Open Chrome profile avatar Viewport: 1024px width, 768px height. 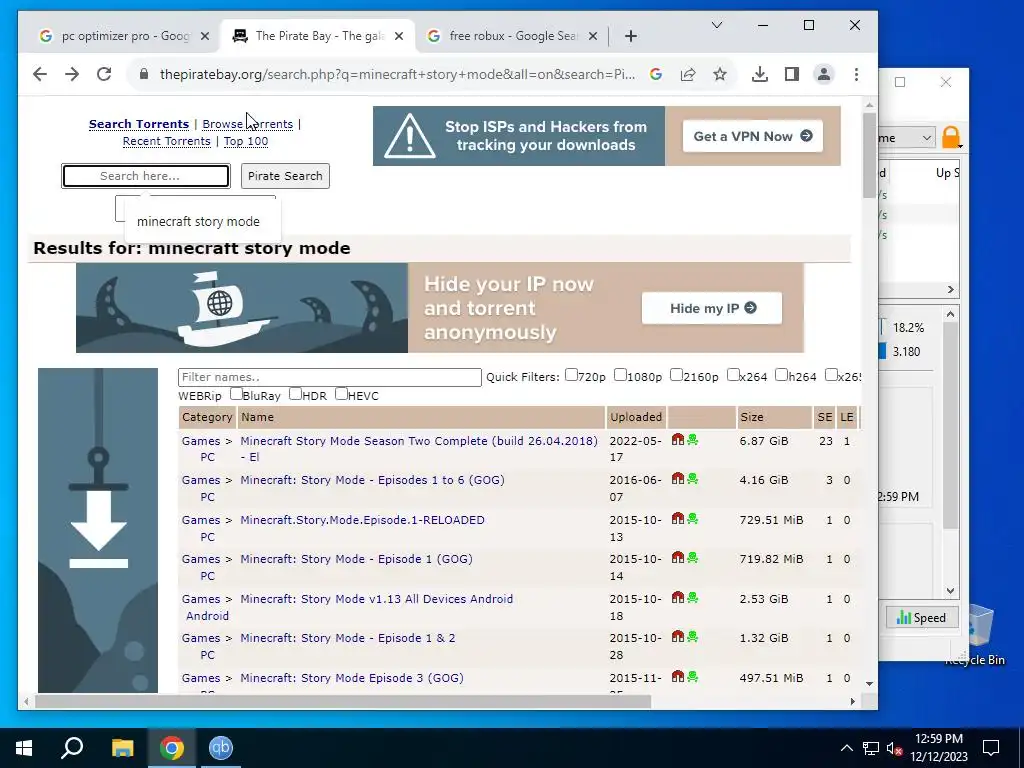click(824, 74)
